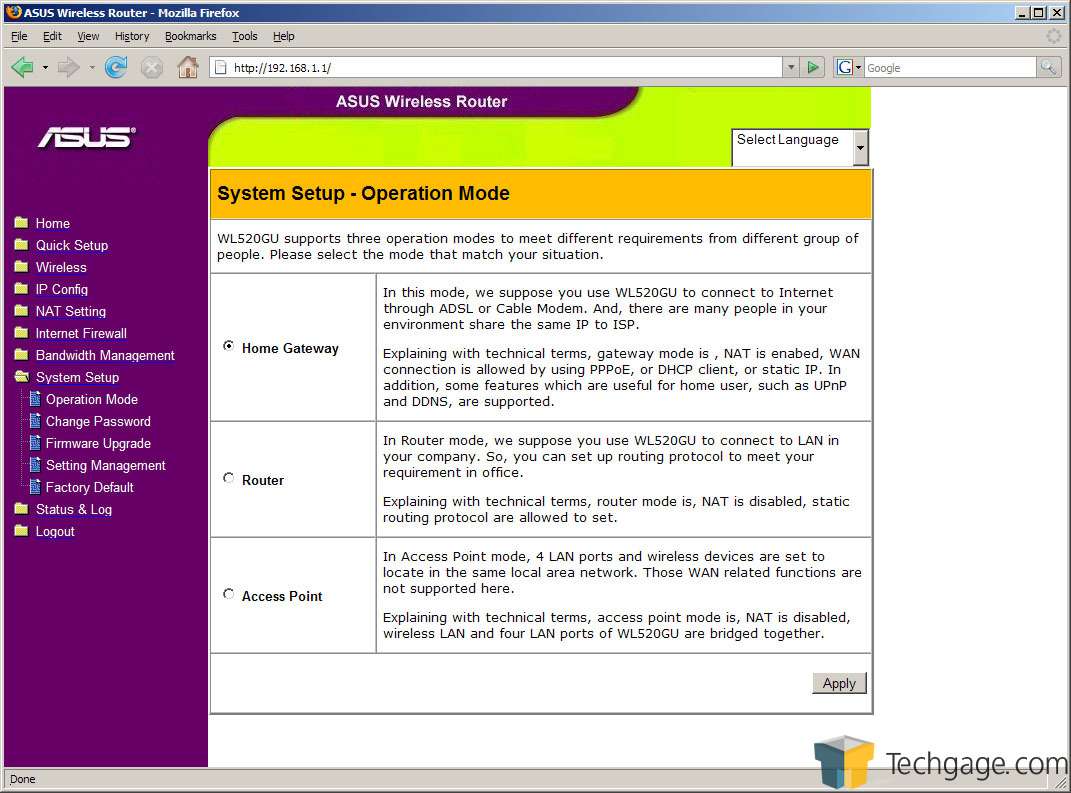Image resolution: width=1071 pixels, height=793 pixels.
Task: Click the Stop loading icon
Action: [x=152, y=68]
